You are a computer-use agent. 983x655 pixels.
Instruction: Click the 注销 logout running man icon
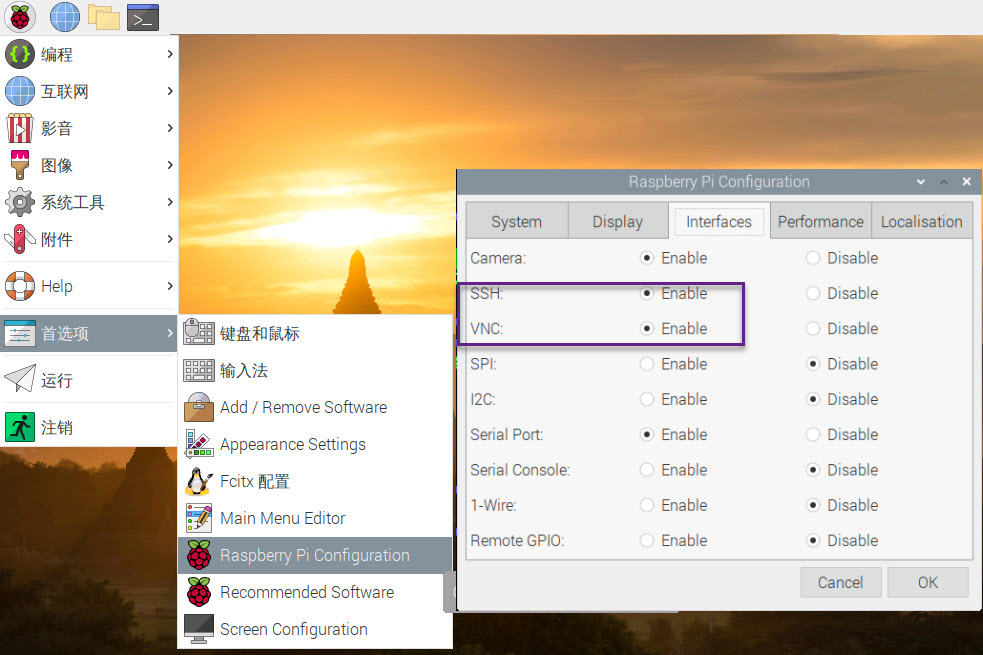pyautogui.click(x=19, y=427)
